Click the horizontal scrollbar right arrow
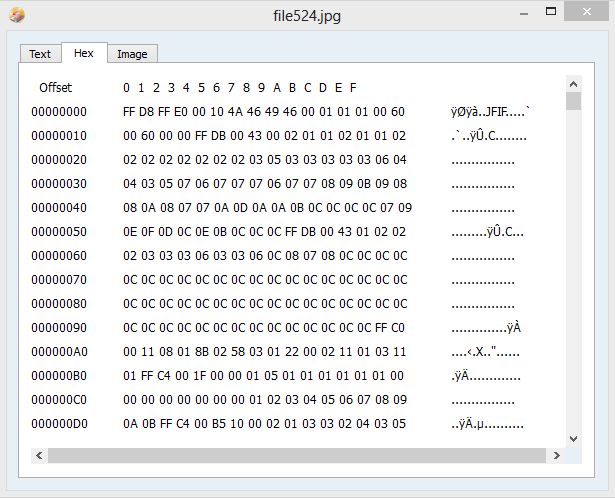 557,455
